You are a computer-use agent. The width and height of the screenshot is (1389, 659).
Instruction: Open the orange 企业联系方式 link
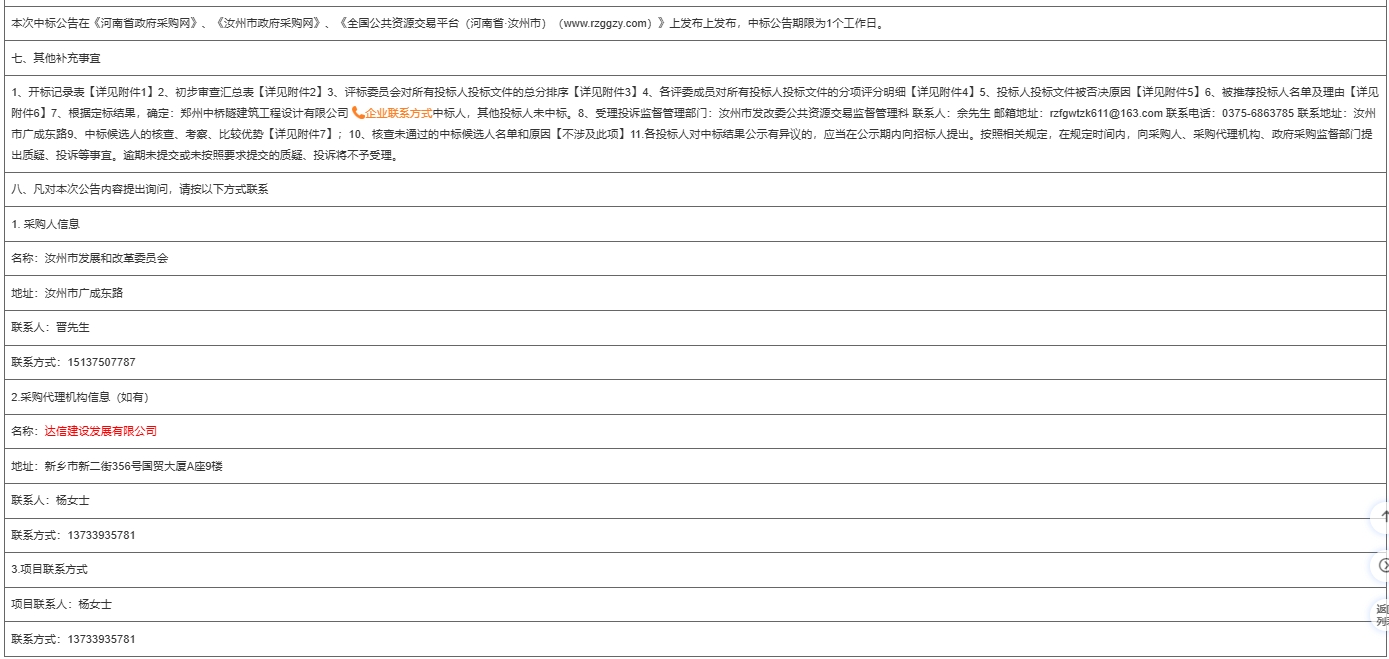click(398, 113)
